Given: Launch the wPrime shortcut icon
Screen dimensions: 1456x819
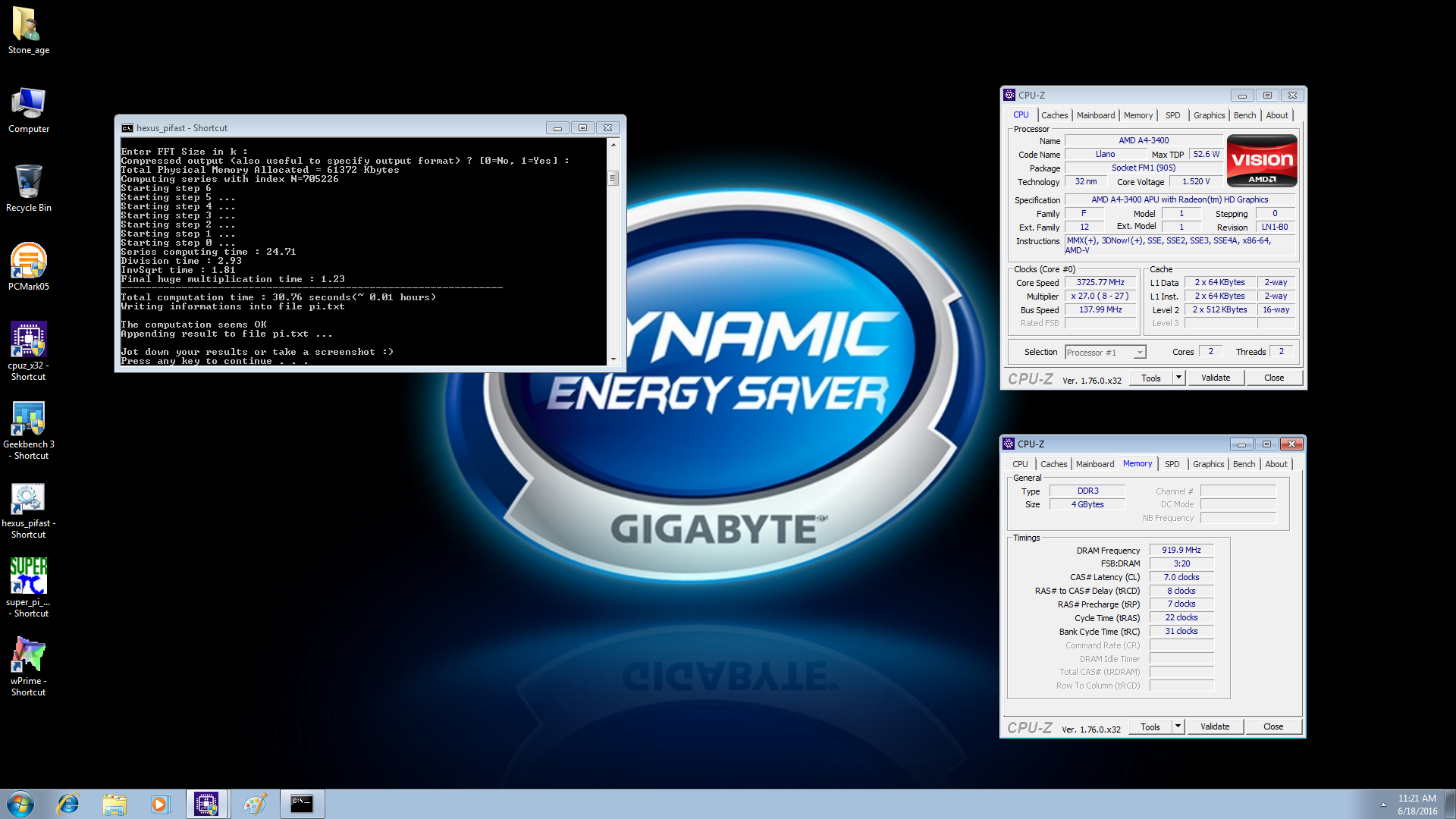Looking at the screenshot, I should pyautogui.click(x=29, y=666).
